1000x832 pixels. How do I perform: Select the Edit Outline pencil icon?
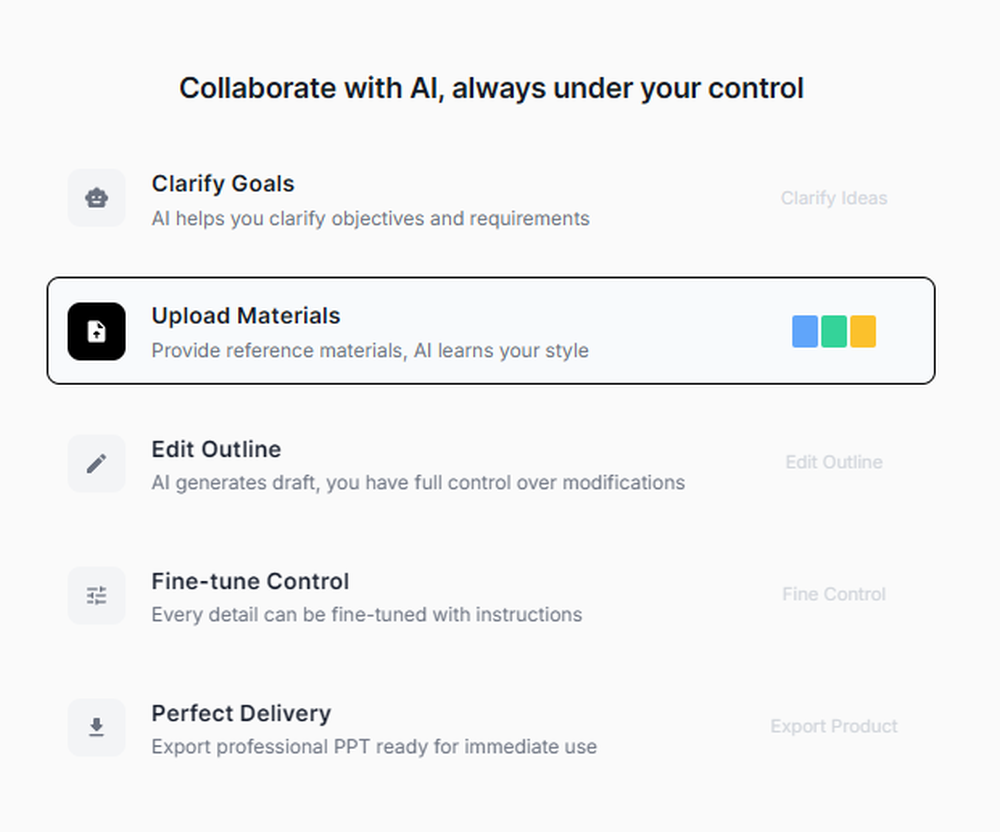[x=96, y=463]
